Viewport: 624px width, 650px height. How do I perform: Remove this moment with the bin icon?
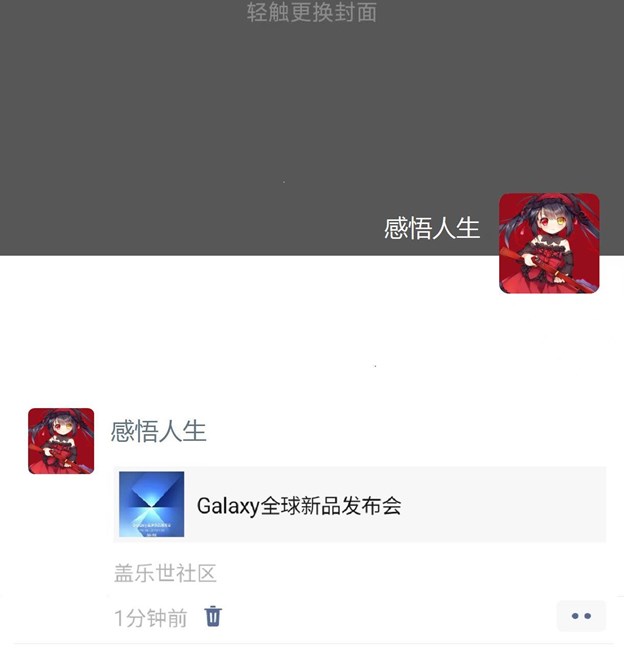click(213, 616)
